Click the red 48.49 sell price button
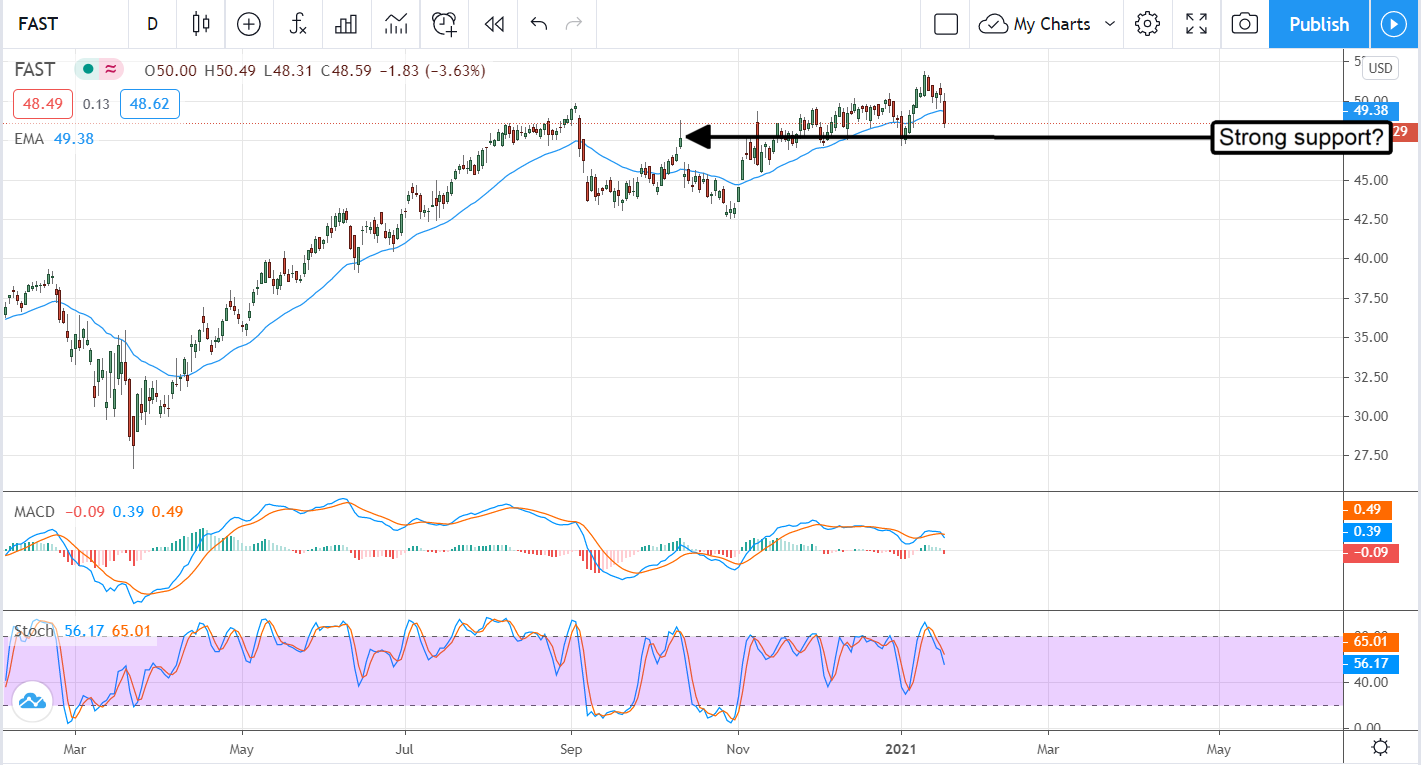The width and height of the screenshot is (1421, 765). click(x=44, y=103)
